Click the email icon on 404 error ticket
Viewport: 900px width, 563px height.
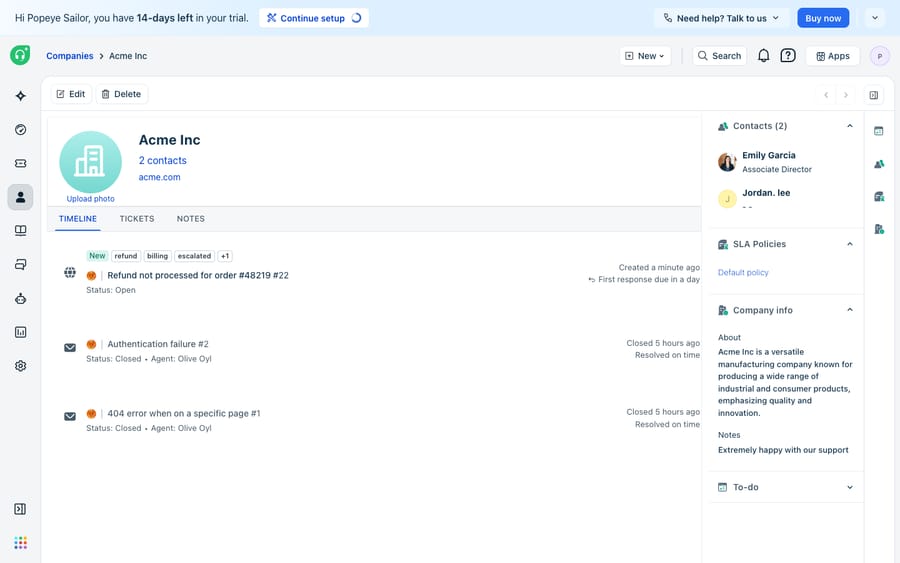pyautogui.click(x=70, y=417)
